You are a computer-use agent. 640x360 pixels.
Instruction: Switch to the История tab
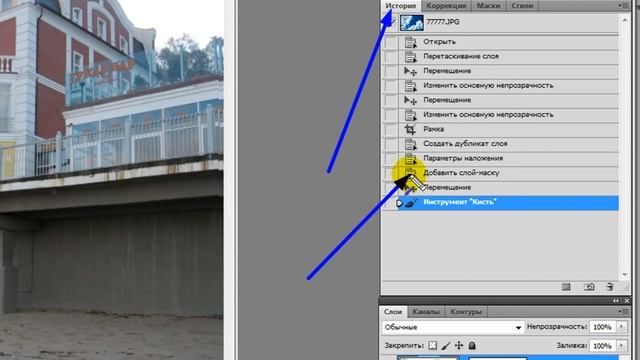pos(400,6)
